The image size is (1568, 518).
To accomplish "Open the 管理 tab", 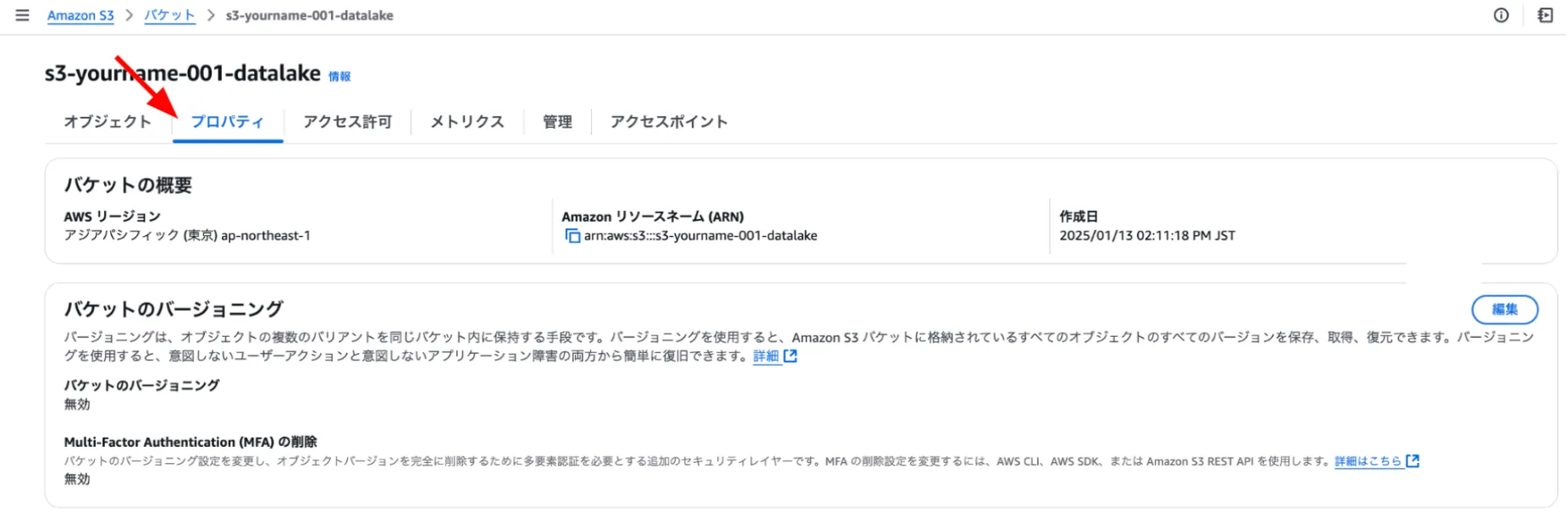I will coord(557,122).
